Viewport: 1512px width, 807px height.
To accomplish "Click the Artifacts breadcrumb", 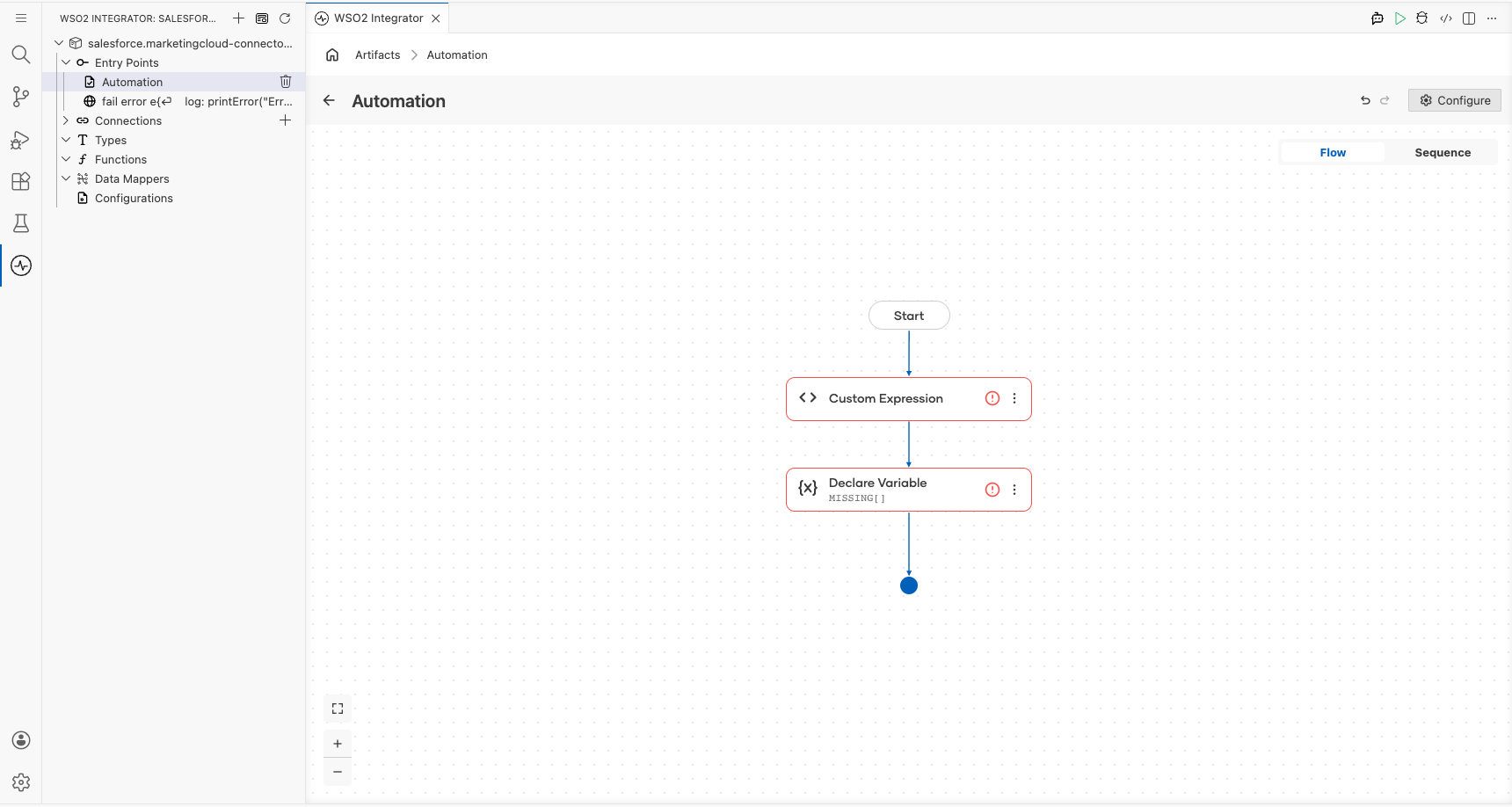I will (378, 55).
